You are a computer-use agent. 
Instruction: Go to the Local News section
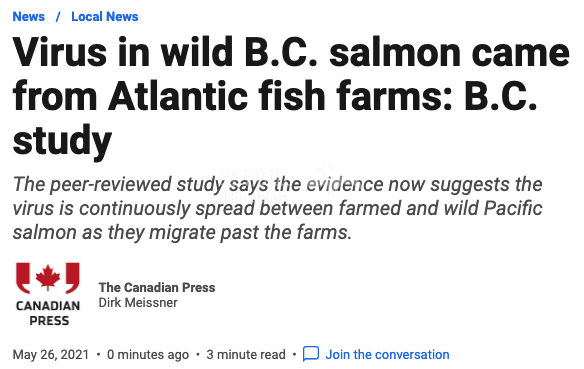[105, 17]
